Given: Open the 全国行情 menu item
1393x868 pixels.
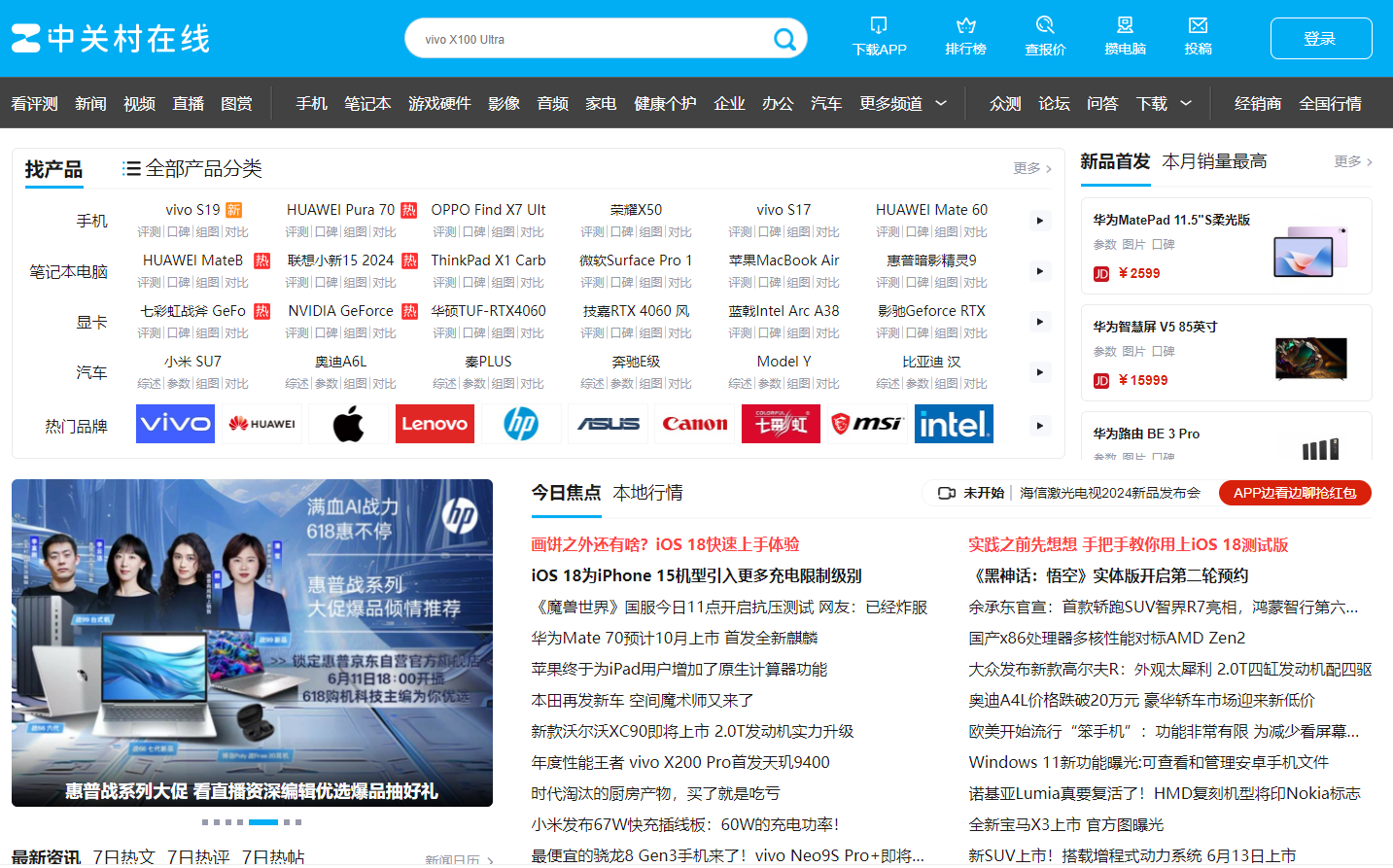Looking at the screenshot, I should tap(1330, 103).
